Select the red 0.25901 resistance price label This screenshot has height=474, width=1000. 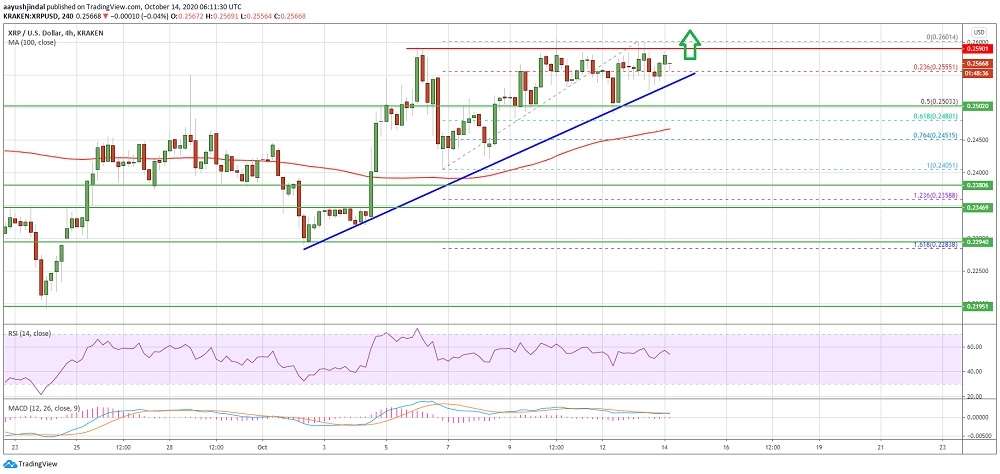click(980, 48)
